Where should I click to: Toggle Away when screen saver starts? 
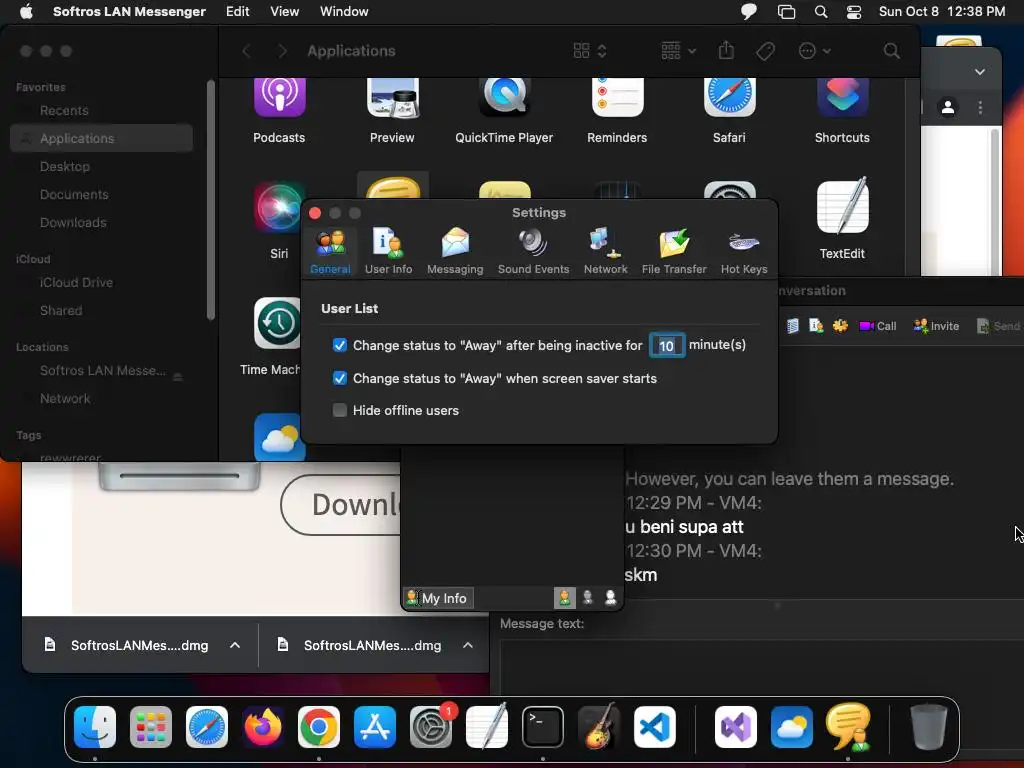(x=340, y=378)
